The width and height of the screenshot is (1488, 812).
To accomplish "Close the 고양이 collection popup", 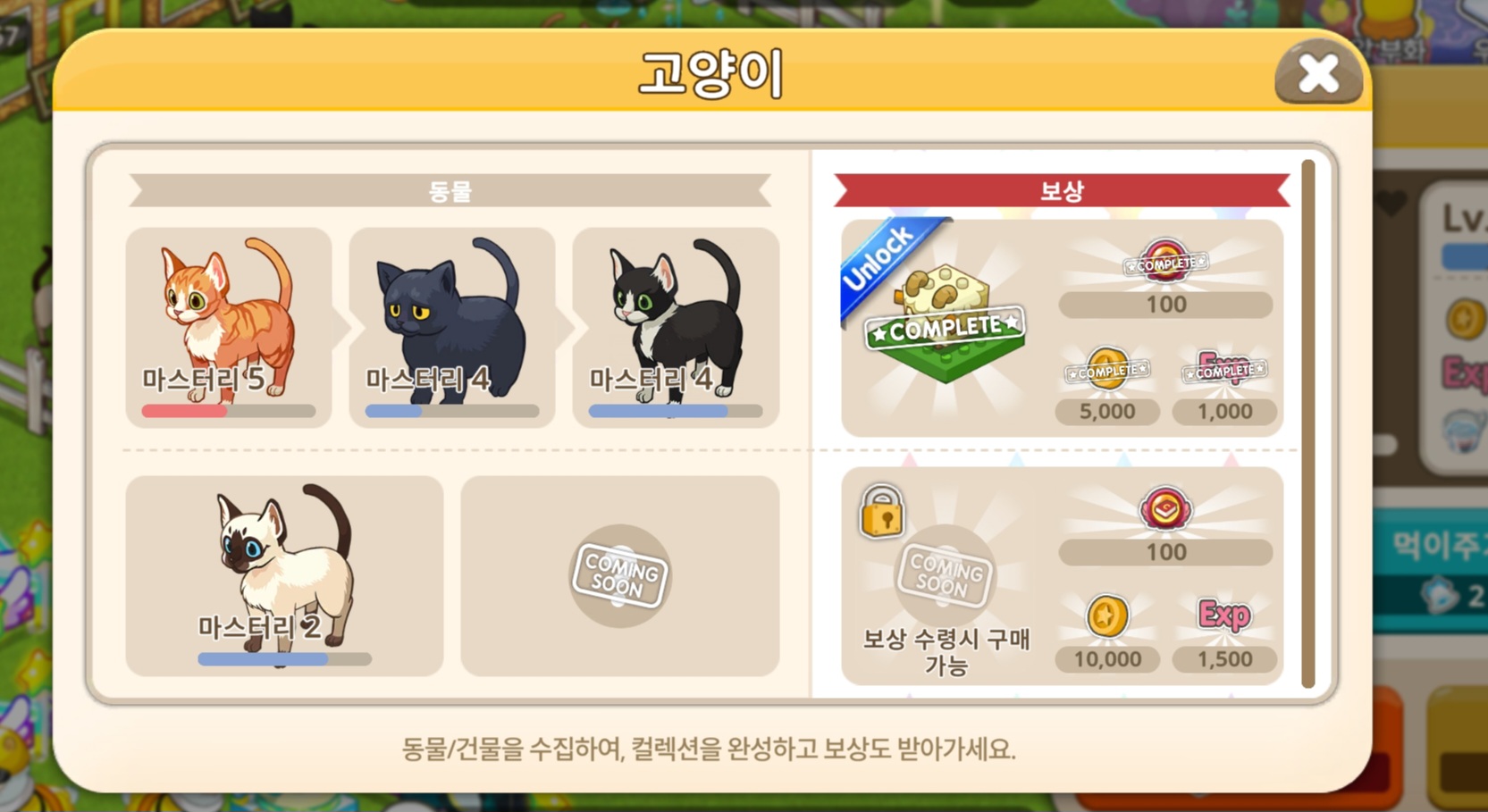I will pyautogui.click(x=1318, y=73).
